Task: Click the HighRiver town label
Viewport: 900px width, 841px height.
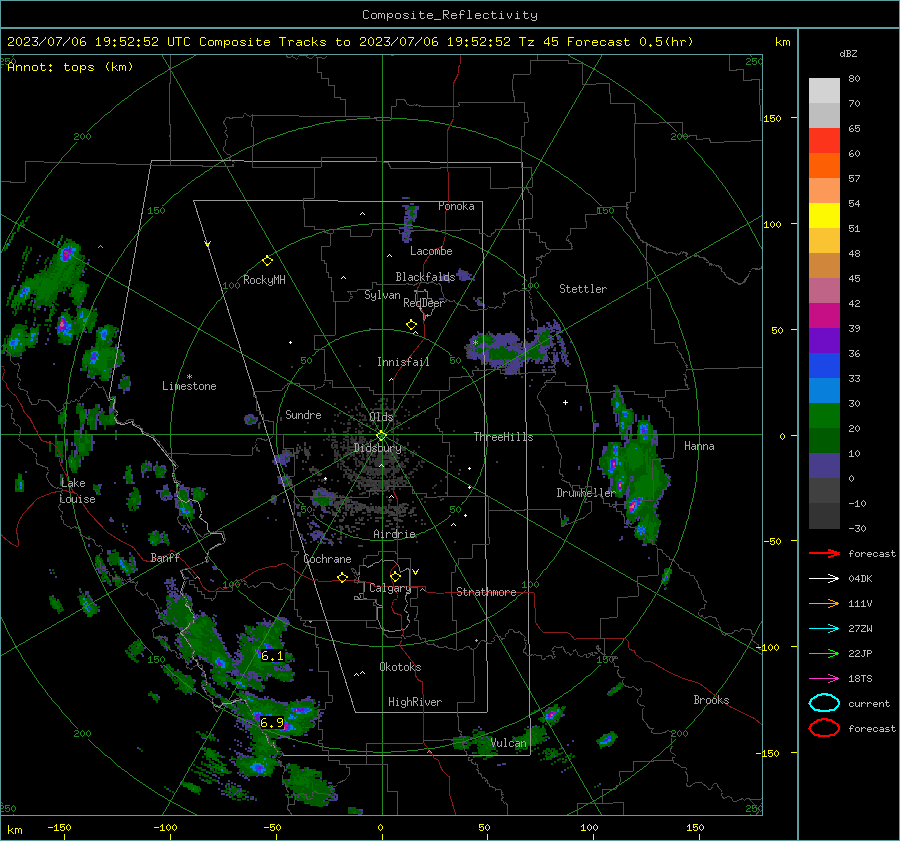Action: click(415, 702)
